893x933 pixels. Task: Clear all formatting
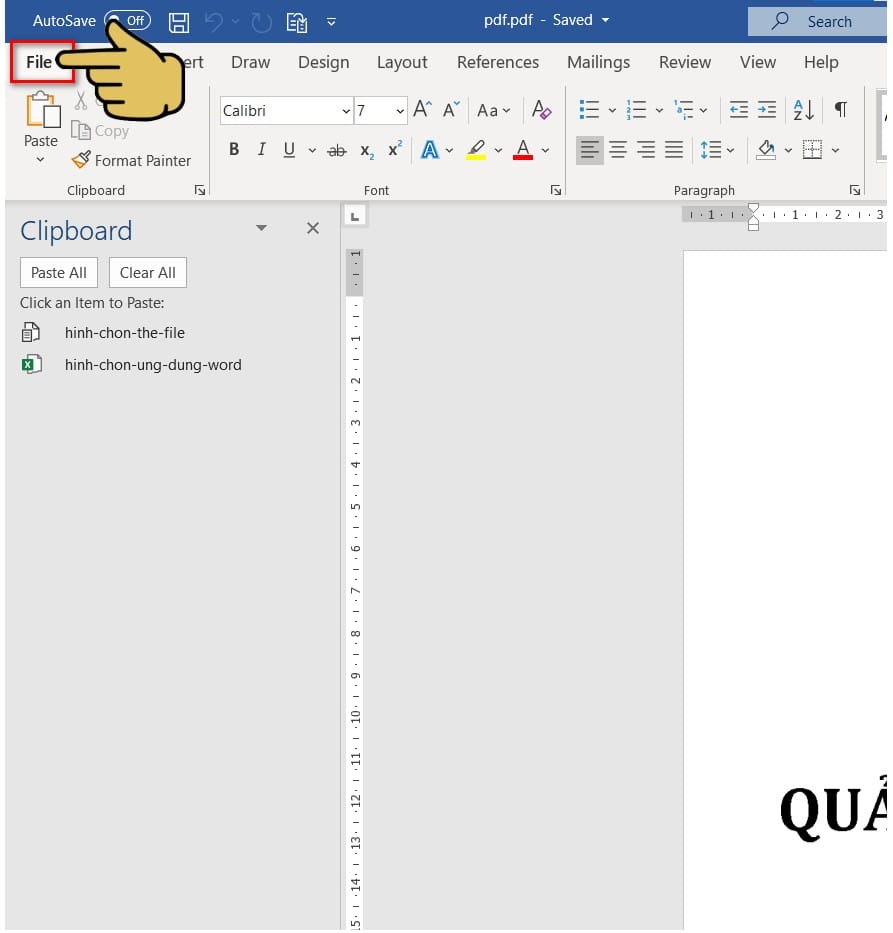tap(541, 109)
